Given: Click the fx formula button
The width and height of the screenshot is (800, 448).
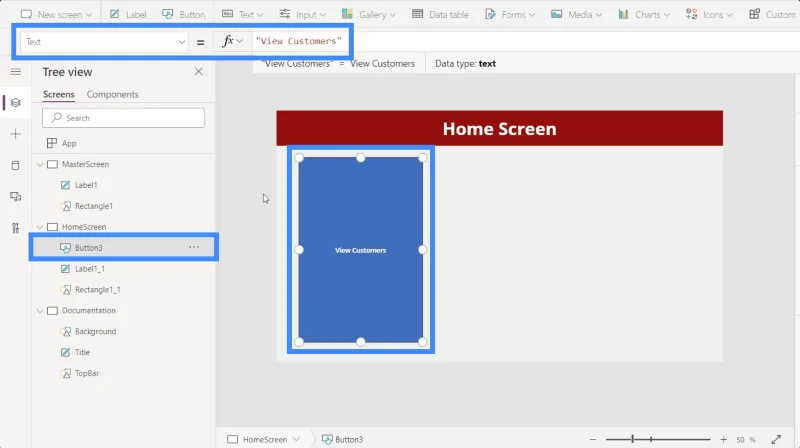Looking at the screenshot, I should (232, 41).
